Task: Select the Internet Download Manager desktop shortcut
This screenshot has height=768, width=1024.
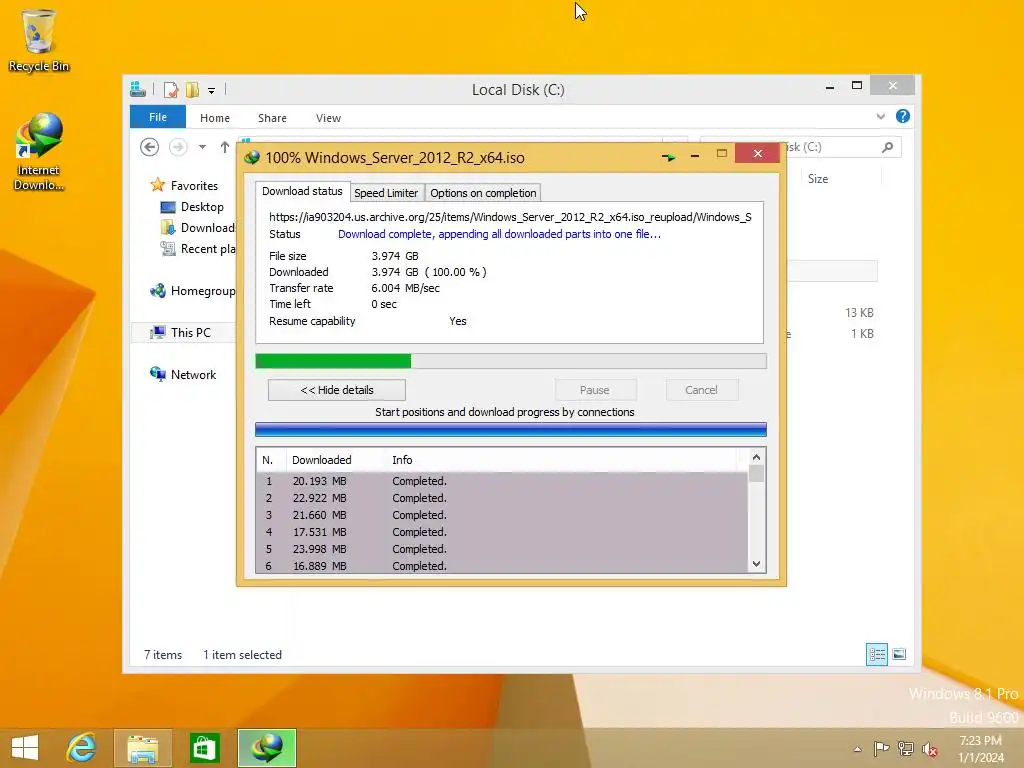Action: point(39,152)
